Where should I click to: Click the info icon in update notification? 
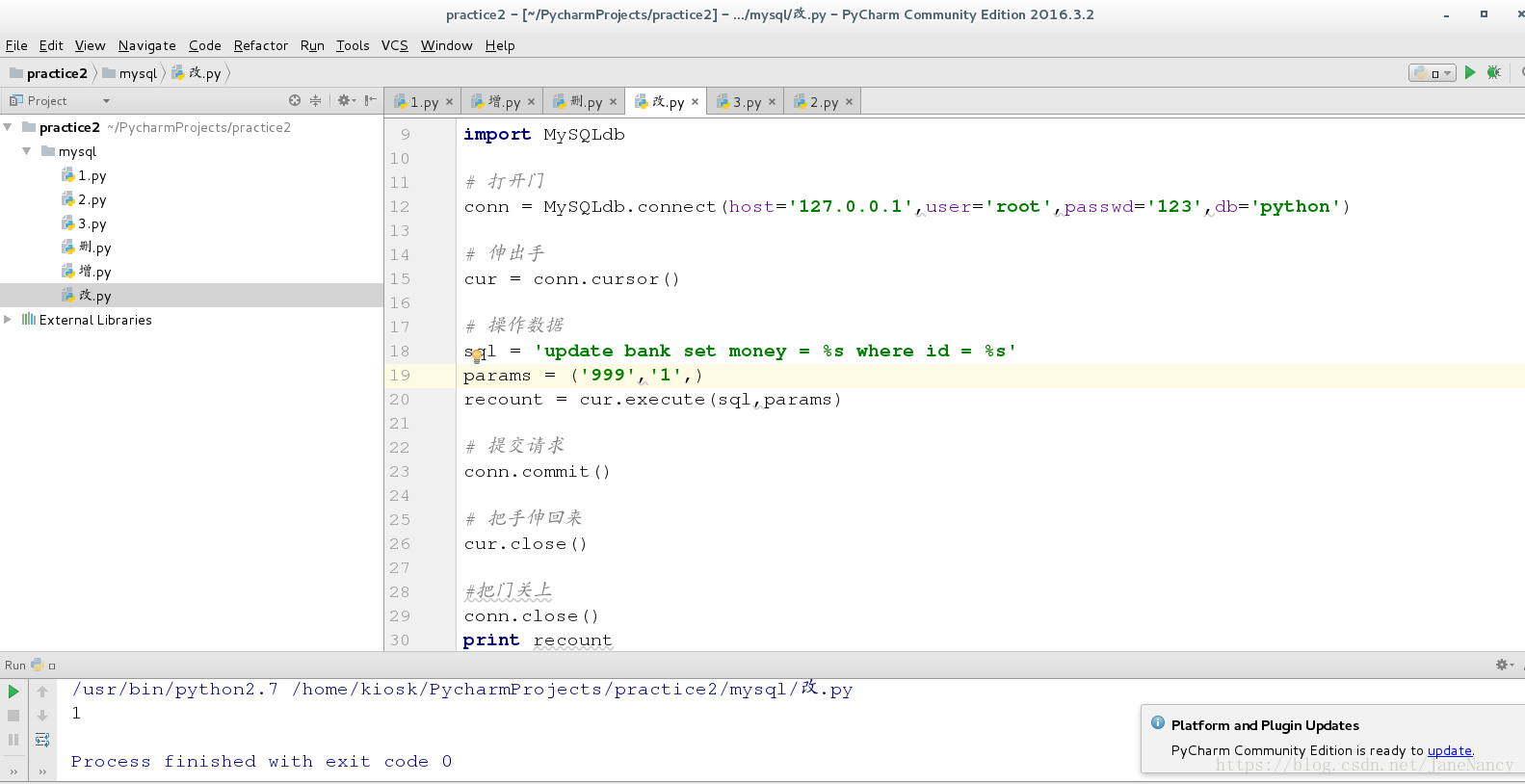[x=1158, y=722]
